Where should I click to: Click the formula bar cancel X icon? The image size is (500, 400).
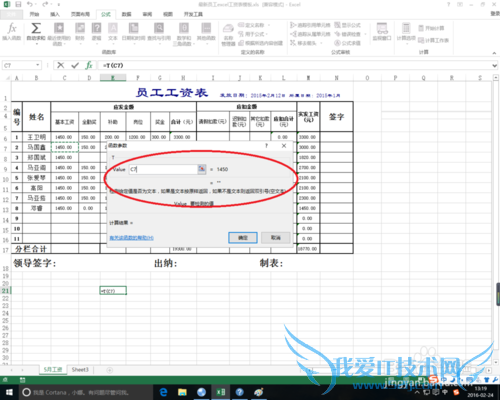(60, 65)
